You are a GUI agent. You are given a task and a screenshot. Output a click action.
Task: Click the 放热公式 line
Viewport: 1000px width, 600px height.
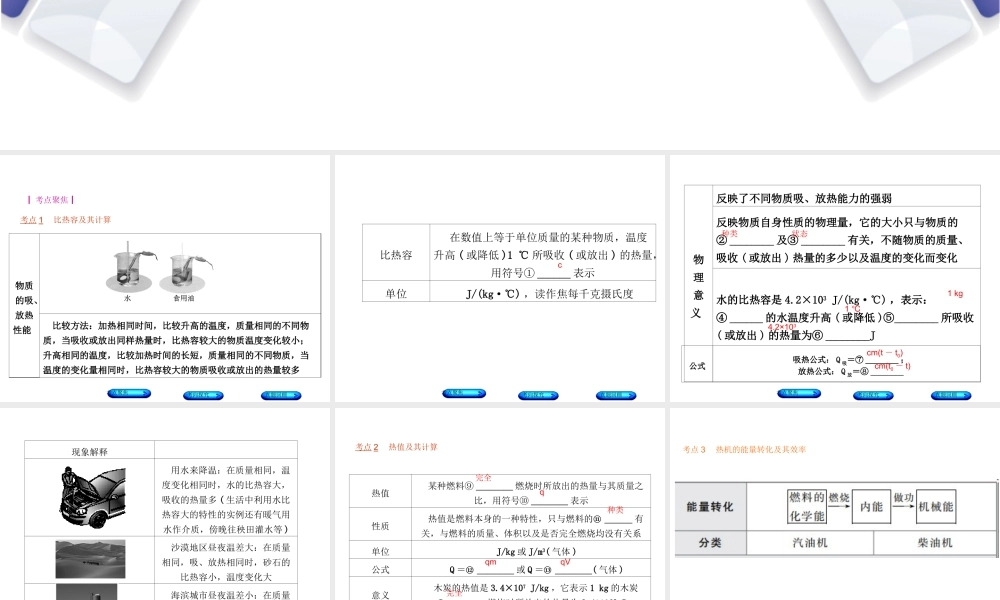click(x=853, y=370)
